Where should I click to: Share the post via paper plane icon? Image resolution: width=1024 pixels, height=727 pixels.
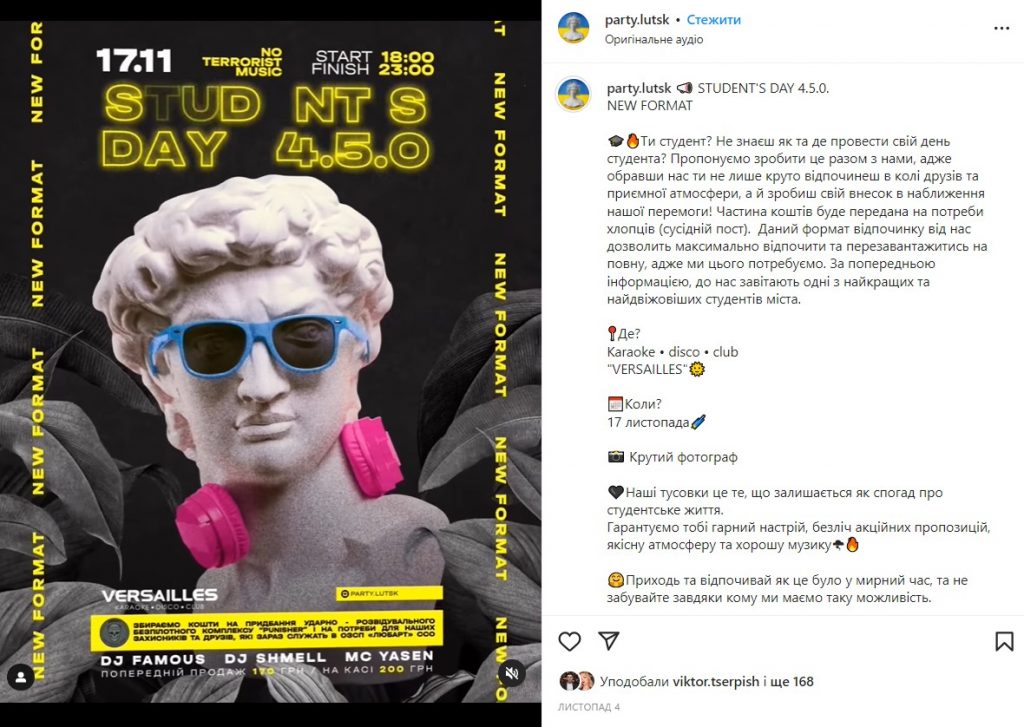609,641
